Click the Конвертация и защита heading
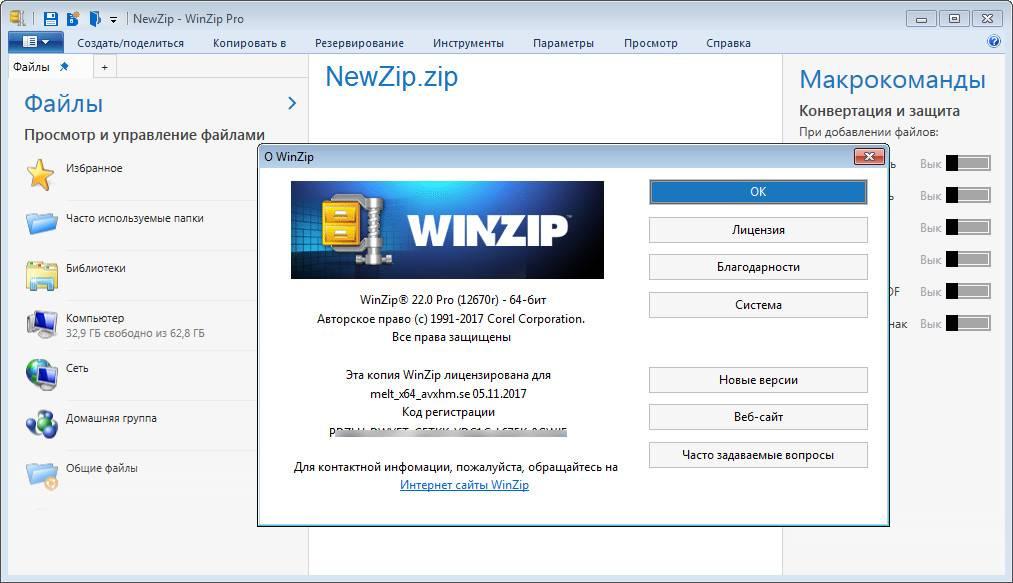Viewport: 1013px width, 583px height. point(879,111)
